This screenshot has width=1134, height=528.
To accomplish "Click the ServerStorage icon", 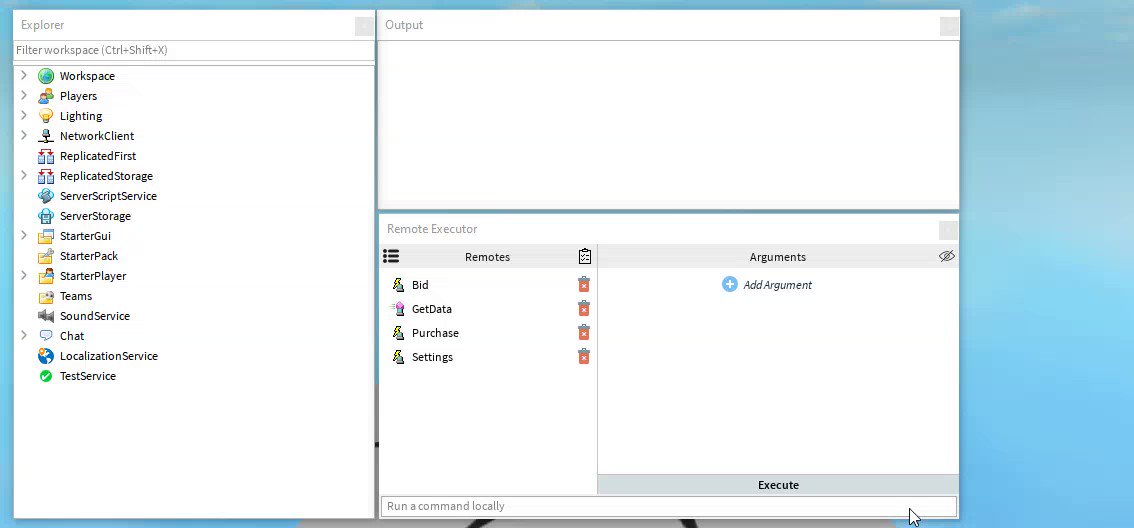I will [x=46, y=216].
